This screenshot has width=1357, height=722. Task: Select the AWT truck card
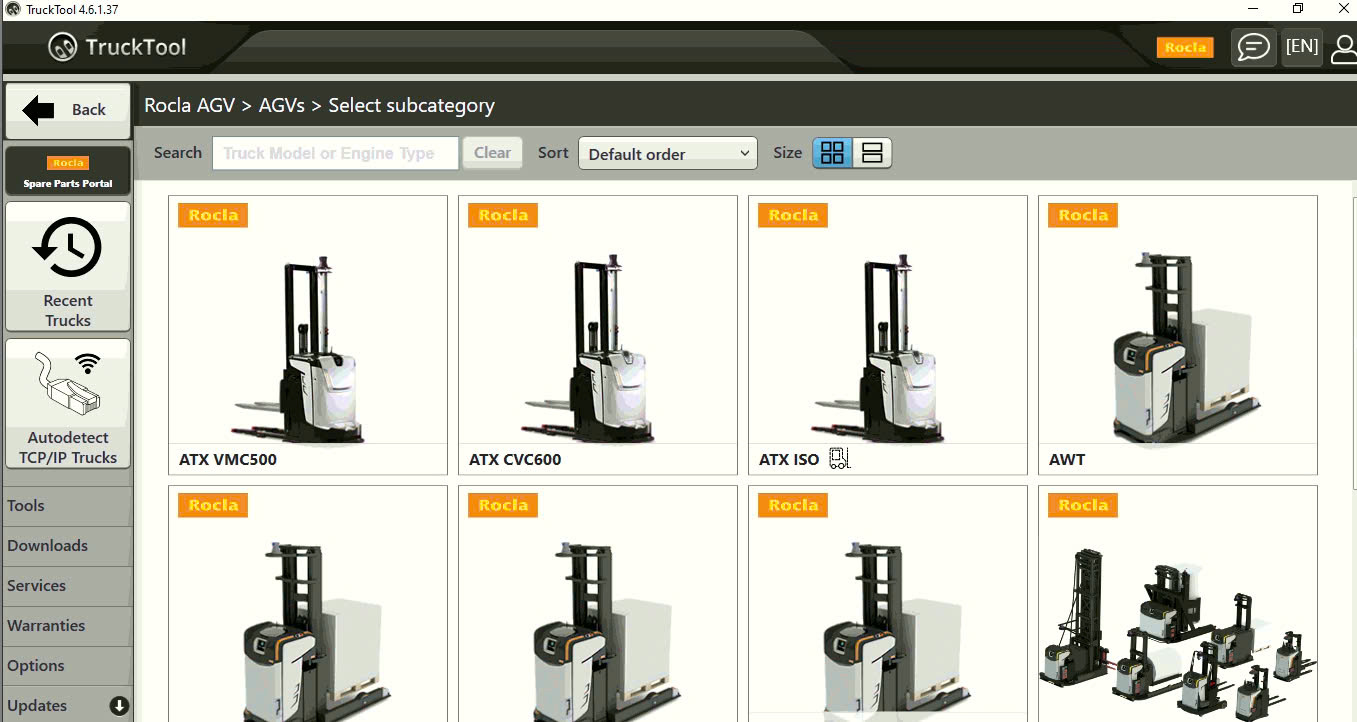1178,335
